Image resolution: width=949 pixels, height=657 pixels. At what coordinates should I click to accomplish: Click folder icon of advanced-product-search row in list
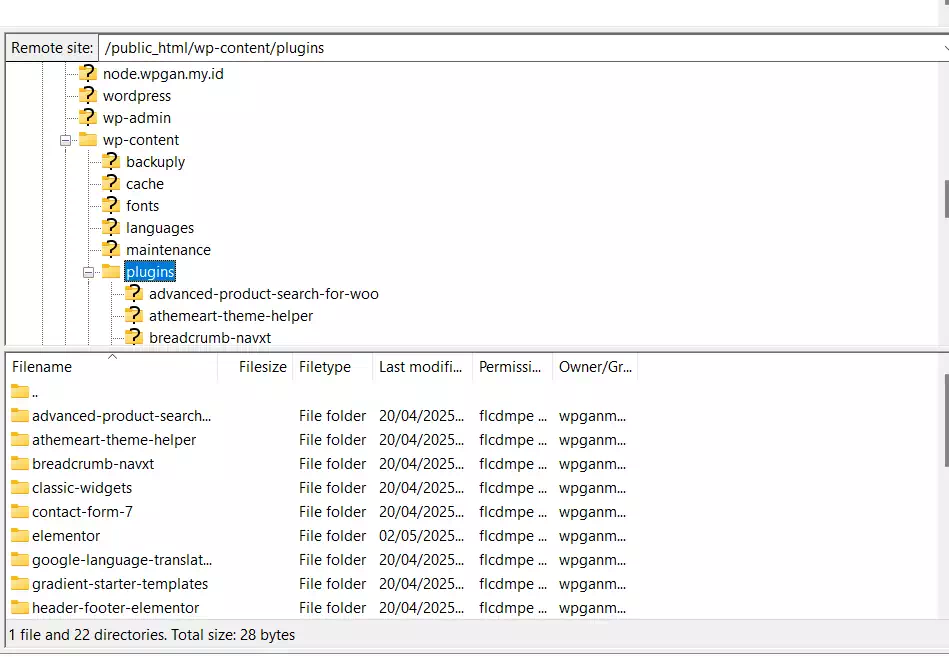coord(20,416)
